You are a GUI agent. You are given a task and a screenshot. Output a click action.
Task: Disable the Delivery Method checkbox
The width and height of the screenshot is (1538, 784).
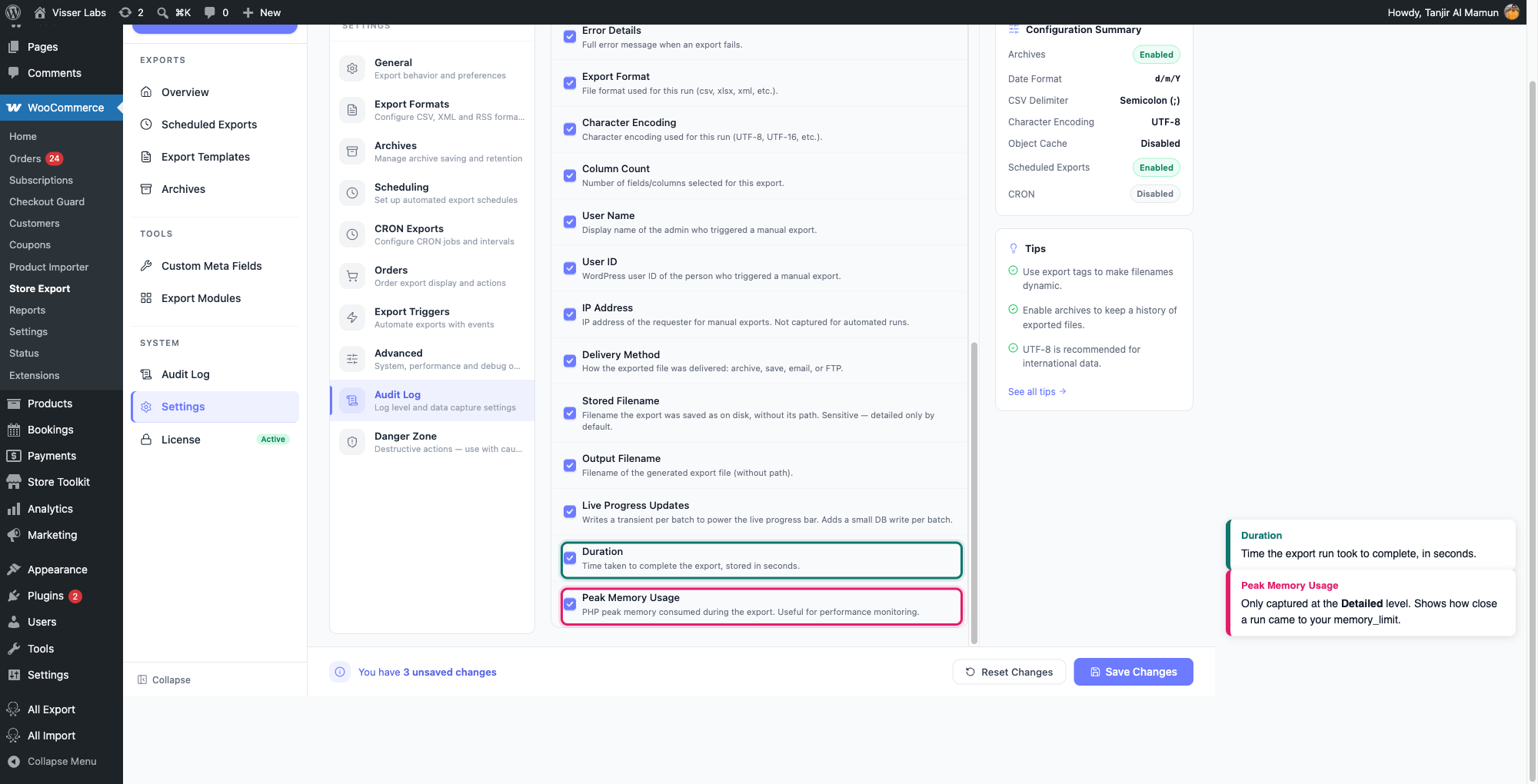point(570,361)
